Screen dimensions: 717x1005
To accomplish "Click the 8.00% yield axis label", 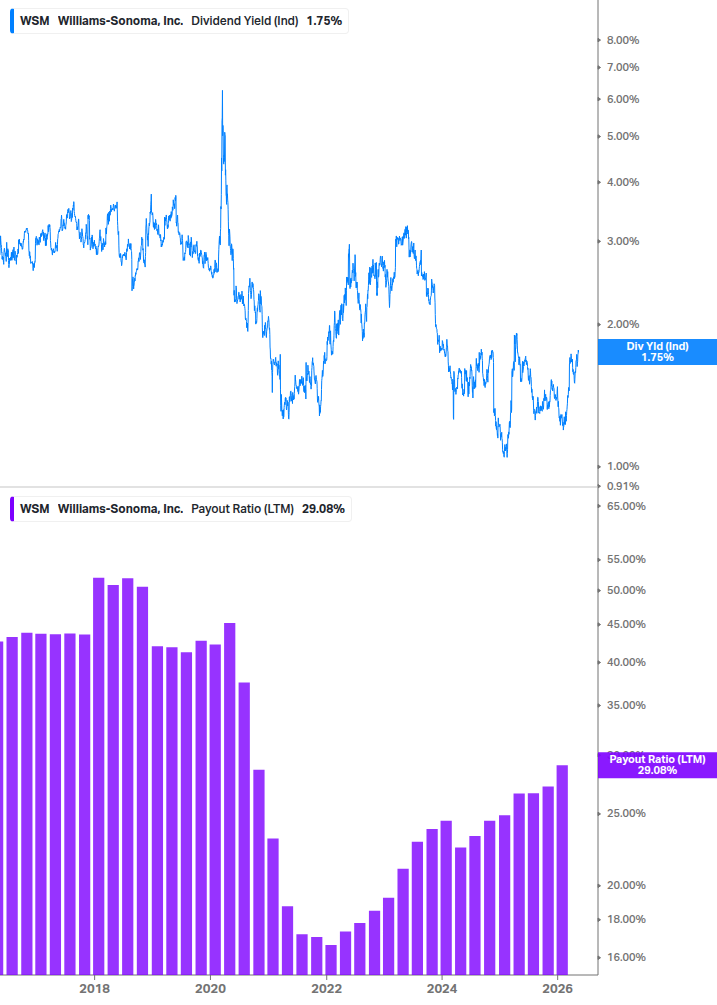I will click(623, 40).
